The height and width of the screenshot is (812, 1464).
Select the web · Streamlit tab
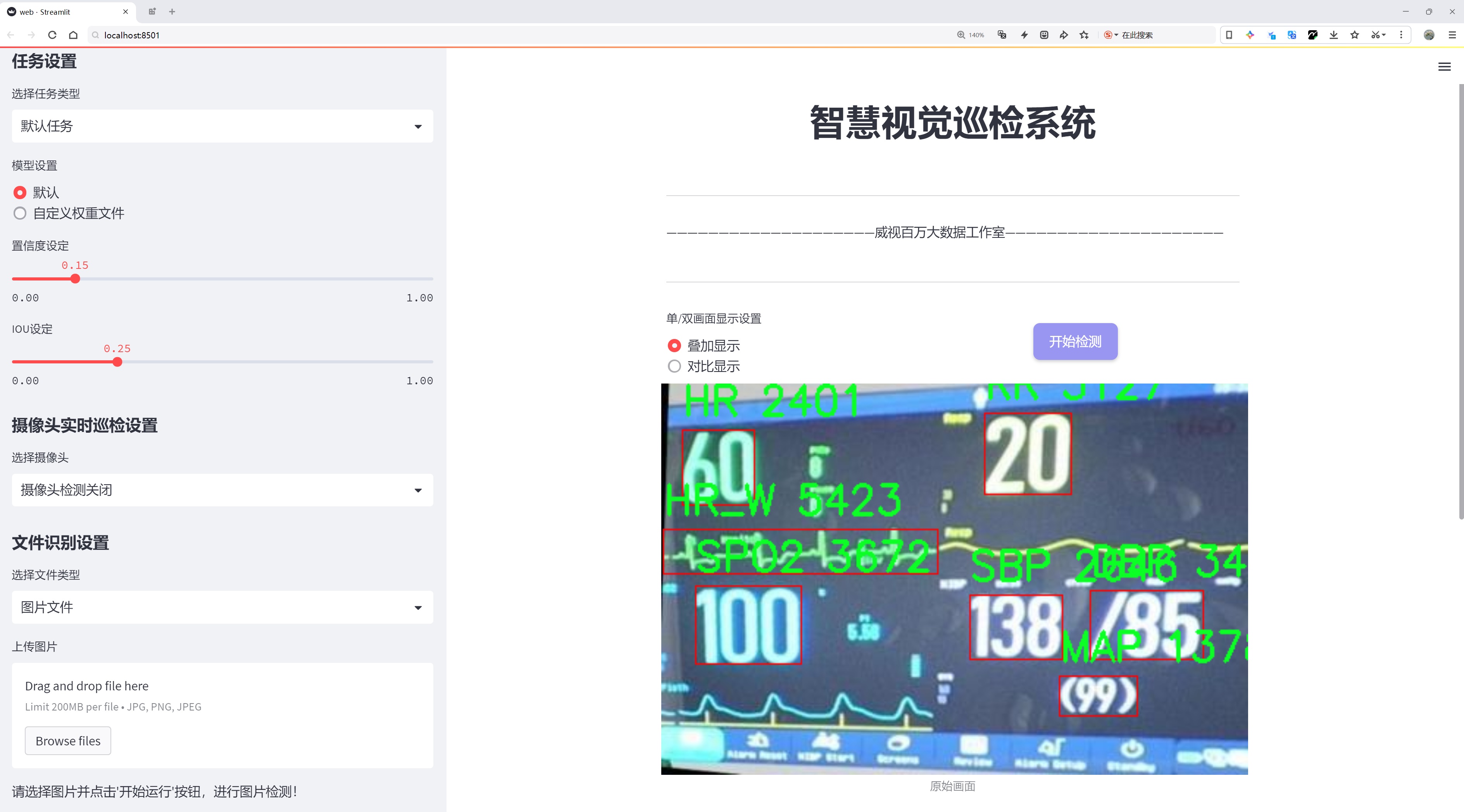(67, 11)
